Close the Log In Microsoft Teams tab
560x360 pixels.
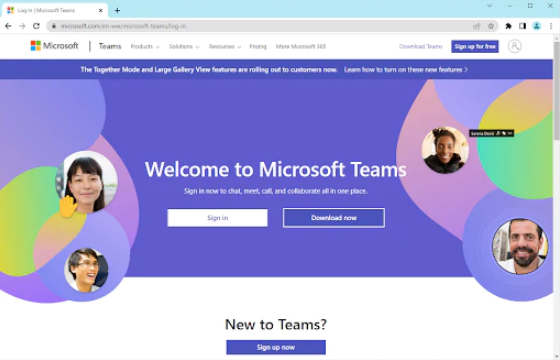click(101, 10)
